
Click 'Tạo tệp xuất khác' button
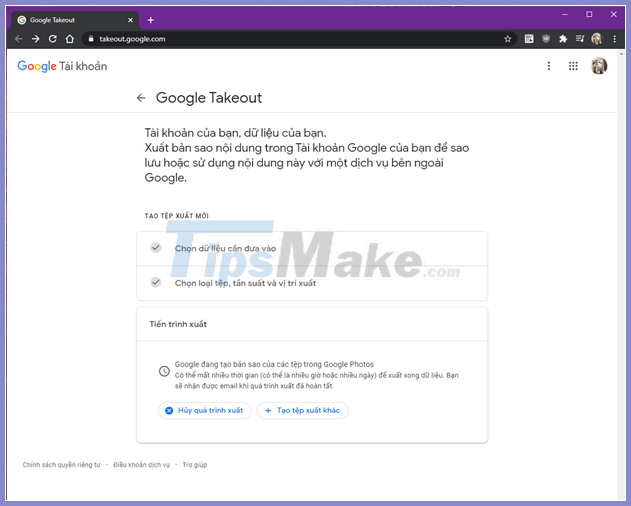tap(303, 411)
